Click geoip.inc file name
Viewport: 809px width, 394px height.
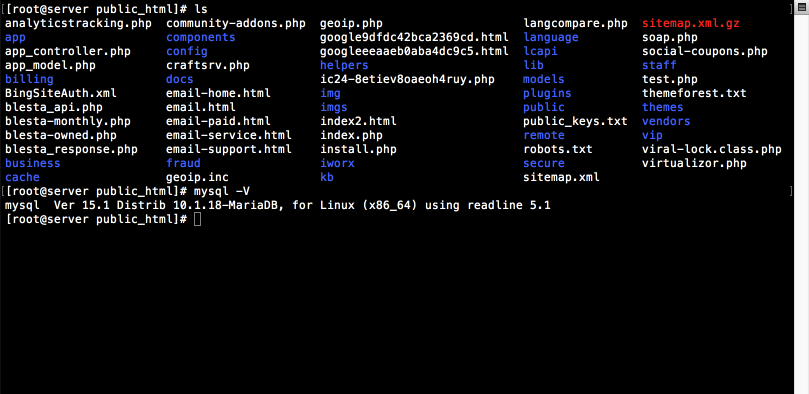tap(197, 177)
